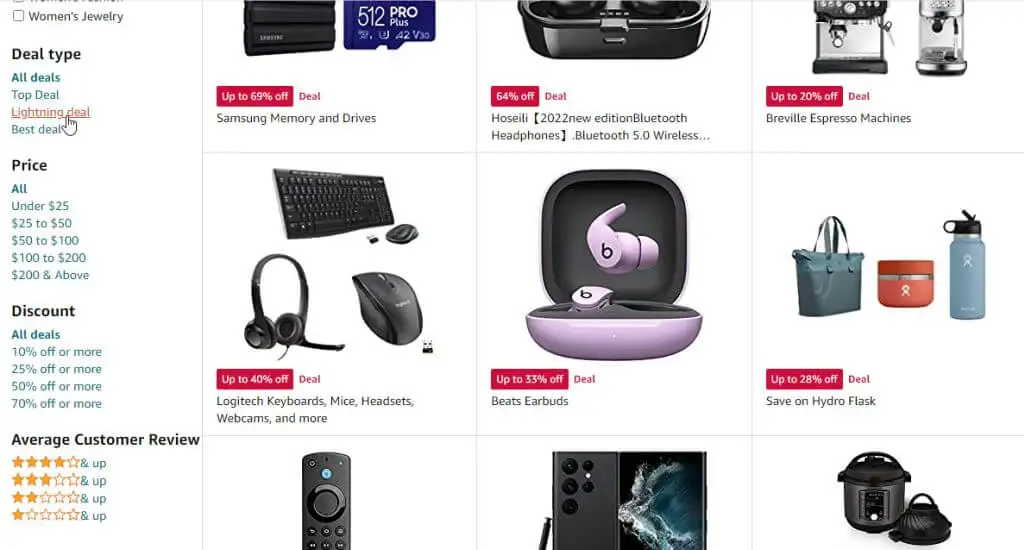This screenshot has width=1024, height=550.
Task: Choose the Under $25 price filter
Action: coord(40,206)
